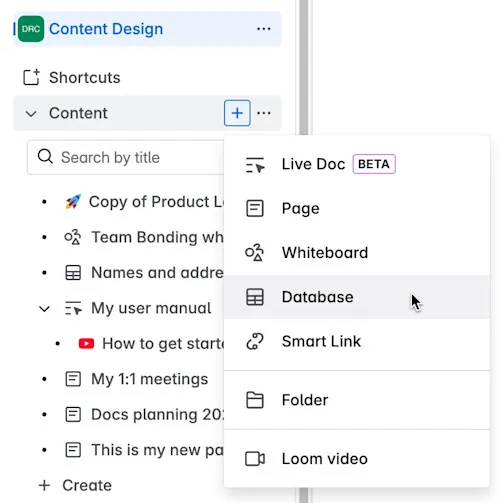Select Loom video menu entry
The width and height of the screenshot is (500, 503).
[x=357, y=459]
